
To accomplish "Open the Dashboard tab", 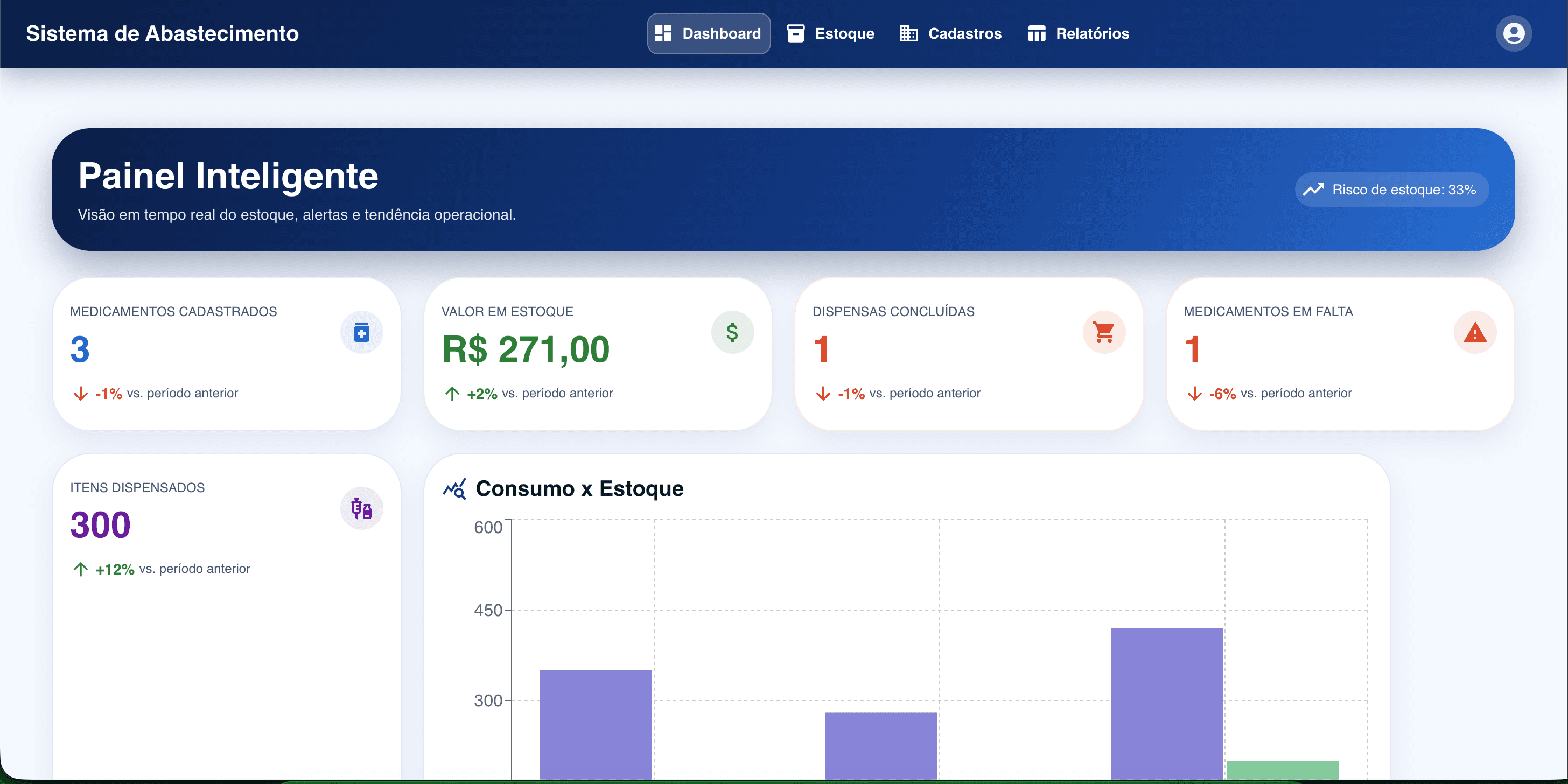I will pos(709,33).
